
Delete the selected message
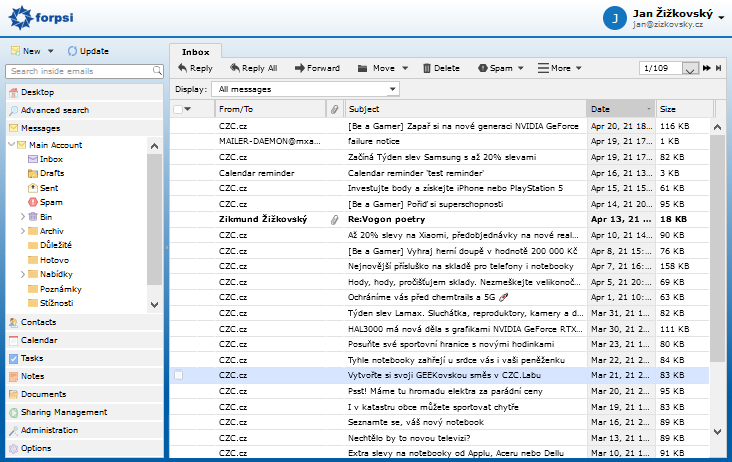tap(441, 68)
